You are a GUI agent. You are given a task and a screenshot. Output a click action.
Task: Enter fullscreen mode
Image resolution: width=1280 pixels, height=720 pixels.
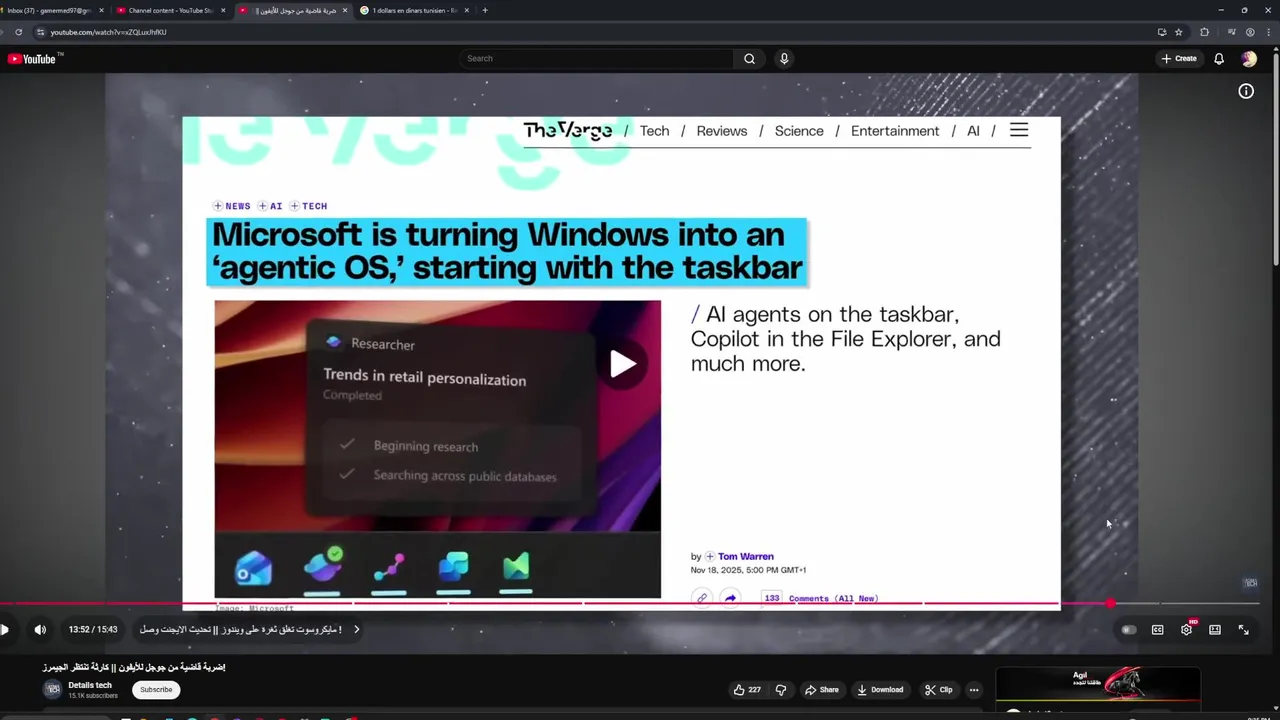[1243, 630]
